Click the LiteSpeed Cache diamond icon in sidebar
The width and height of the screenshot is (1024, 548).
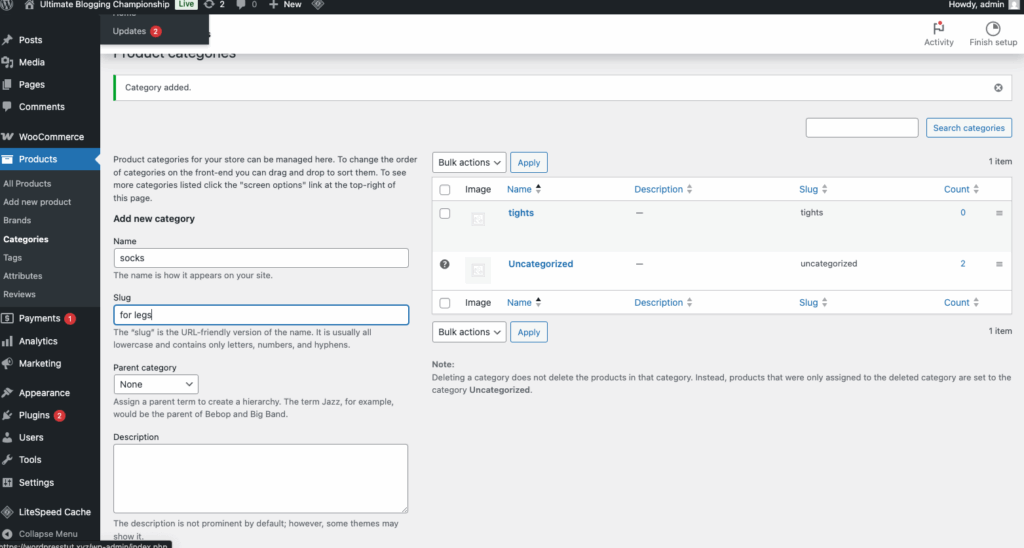pos(7,511)
